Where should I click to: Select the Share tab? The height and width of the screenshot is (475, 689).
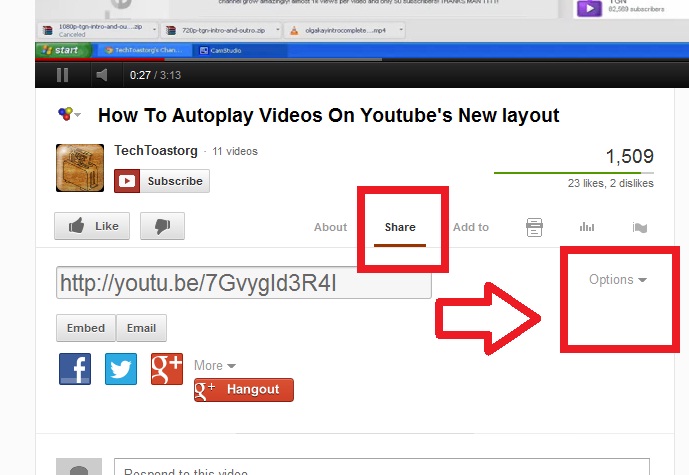click(400, 227)
